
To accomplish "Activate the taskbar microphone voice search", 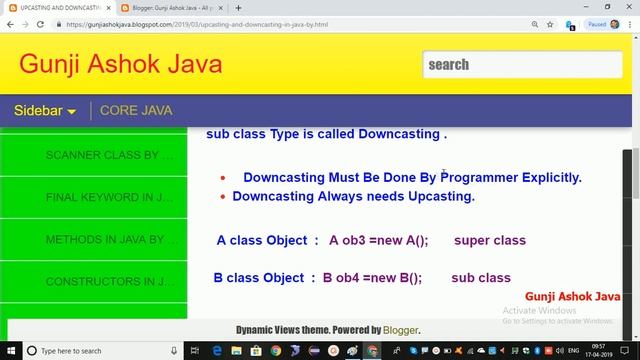I will point(174,351).
